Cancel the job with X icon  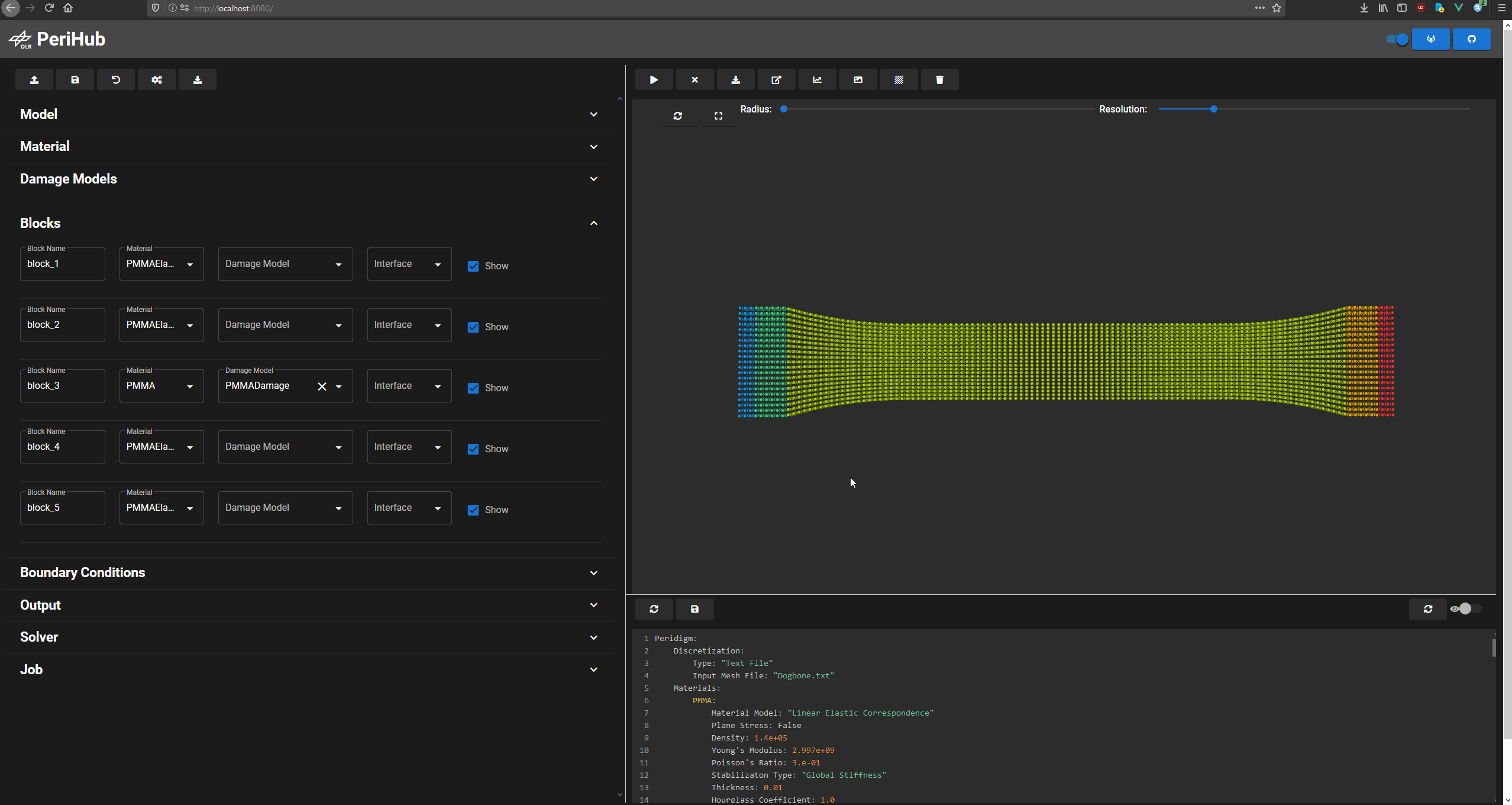tap(695, 80)
